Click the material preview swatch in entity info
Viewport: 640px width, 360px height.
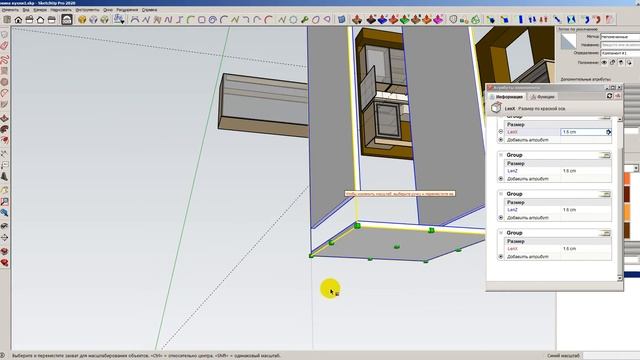pyautogui.click(x=568, y=42)
